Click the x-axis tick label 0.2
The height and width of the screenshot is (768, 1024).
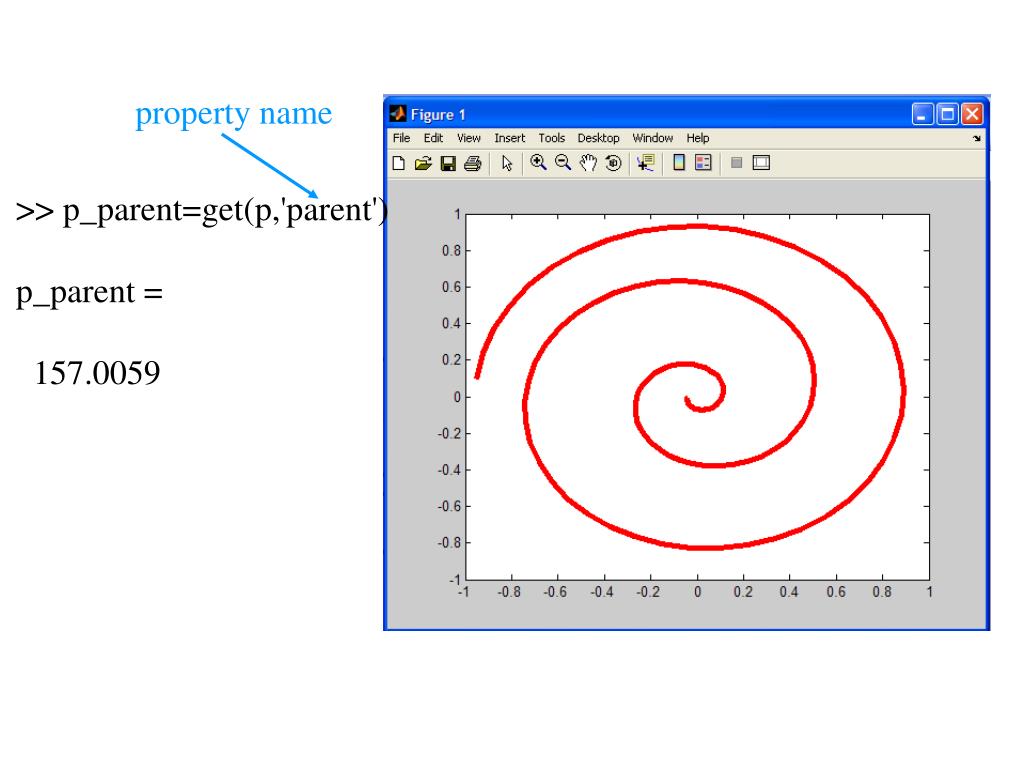pyautogui.click(x=743, y=592)
